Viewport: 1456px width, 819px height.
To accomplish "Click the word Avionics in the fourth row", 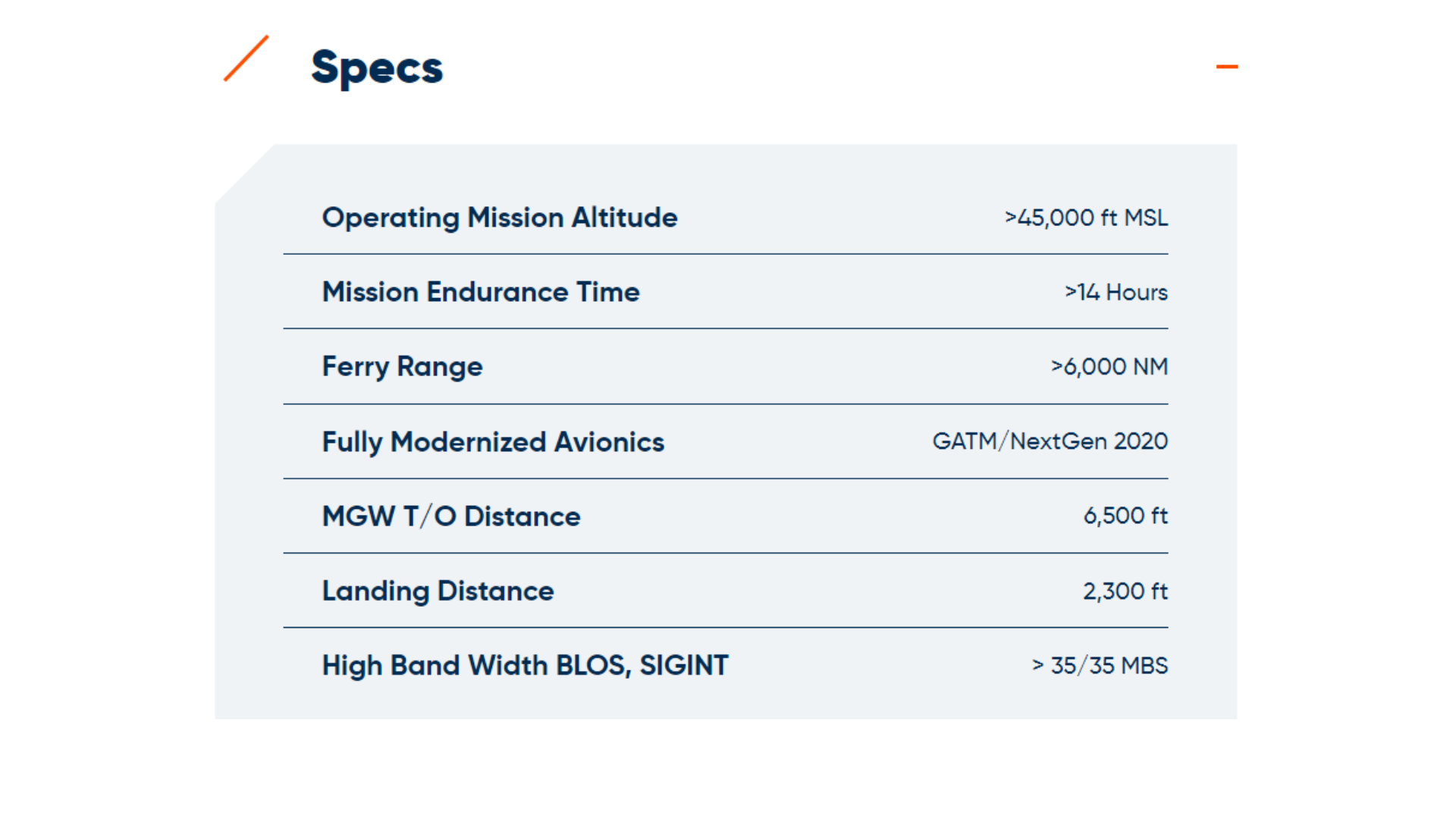I will [x=609, y=441].
